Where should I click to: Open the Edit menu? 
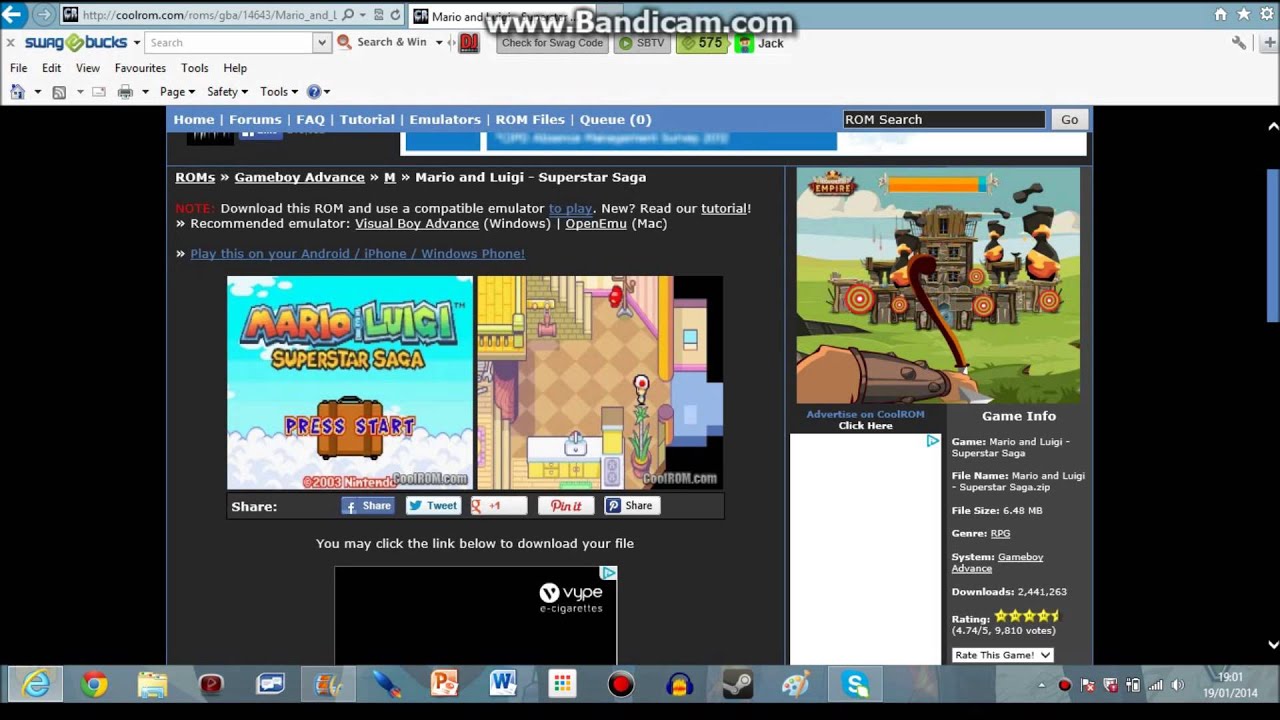(x=51, y=68)
